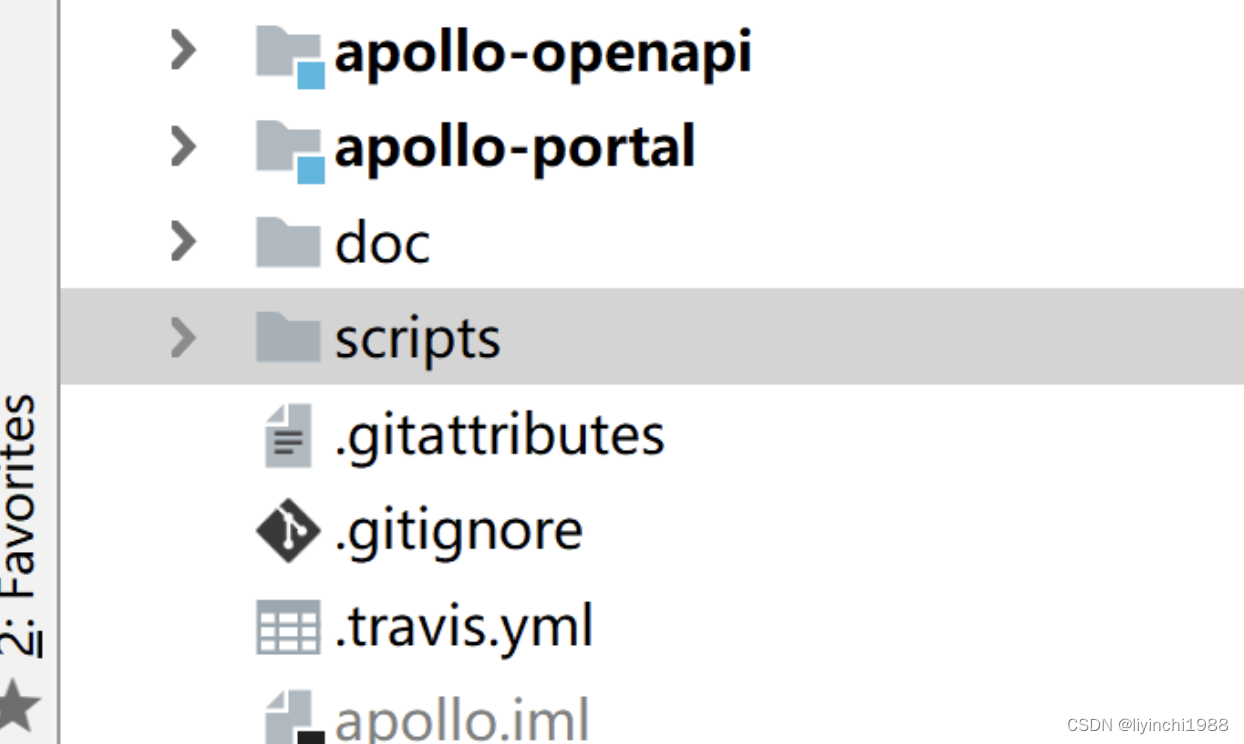Click the apollo-portal module folder icon
Screen dimensions: 1244x744
coord(288,146)
